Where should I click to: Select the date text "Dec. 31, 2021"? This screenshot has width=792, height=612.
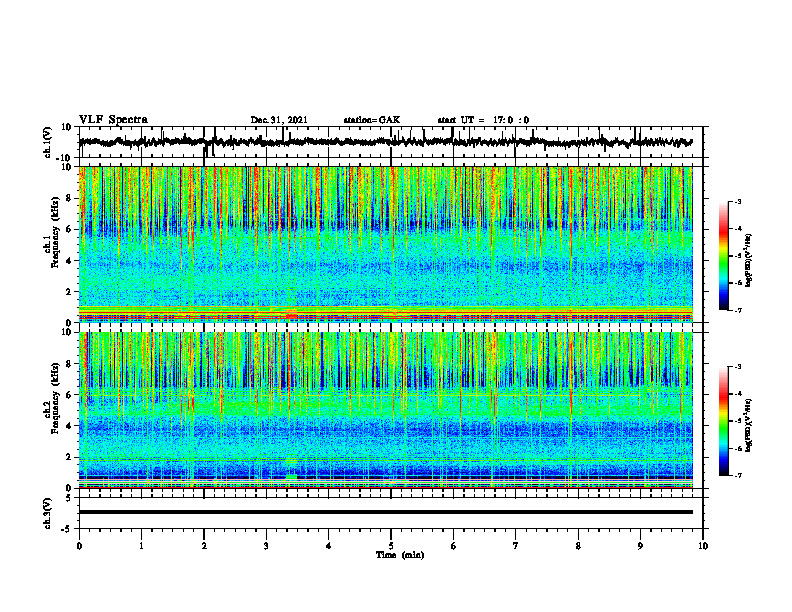point(279,120)
